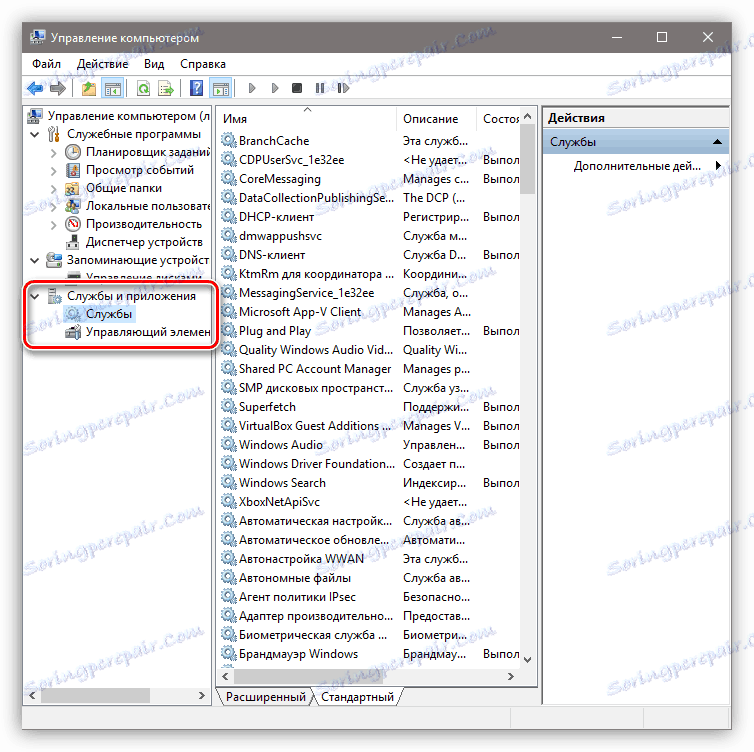Click the Планировщик заданий clock icon
The height and width of the screenshot is (752, 754).
coord(73,152)
